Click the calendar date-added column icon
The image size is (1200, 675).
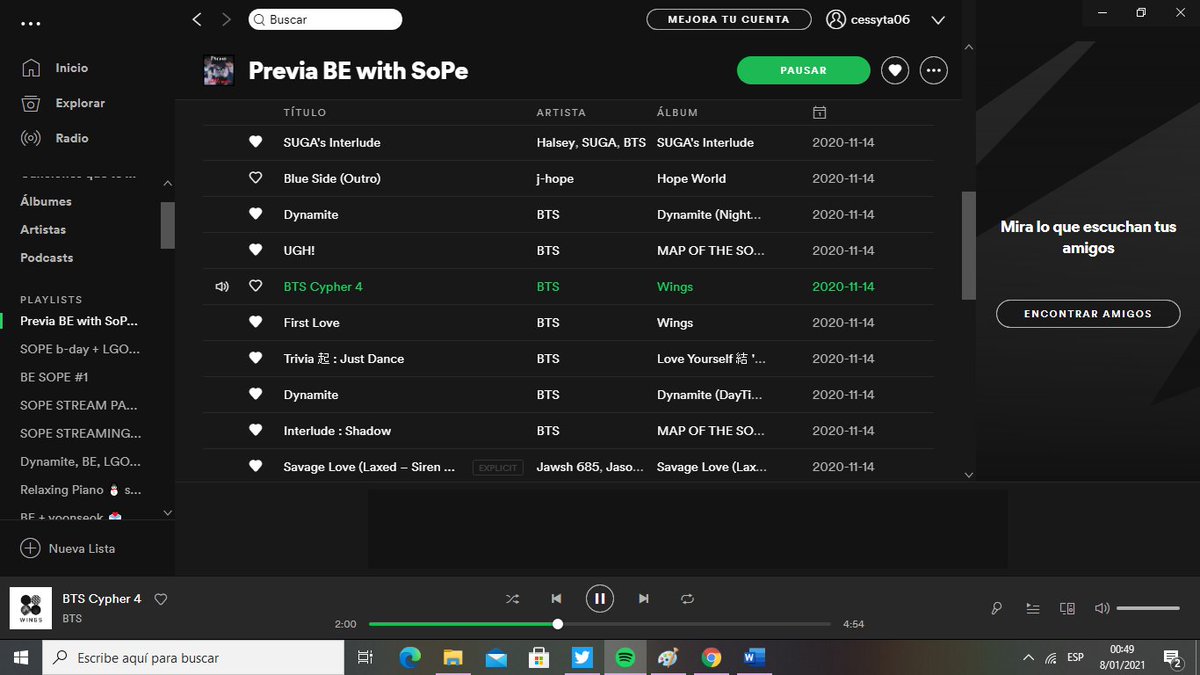pyautogui.click(x=819, y=112)
